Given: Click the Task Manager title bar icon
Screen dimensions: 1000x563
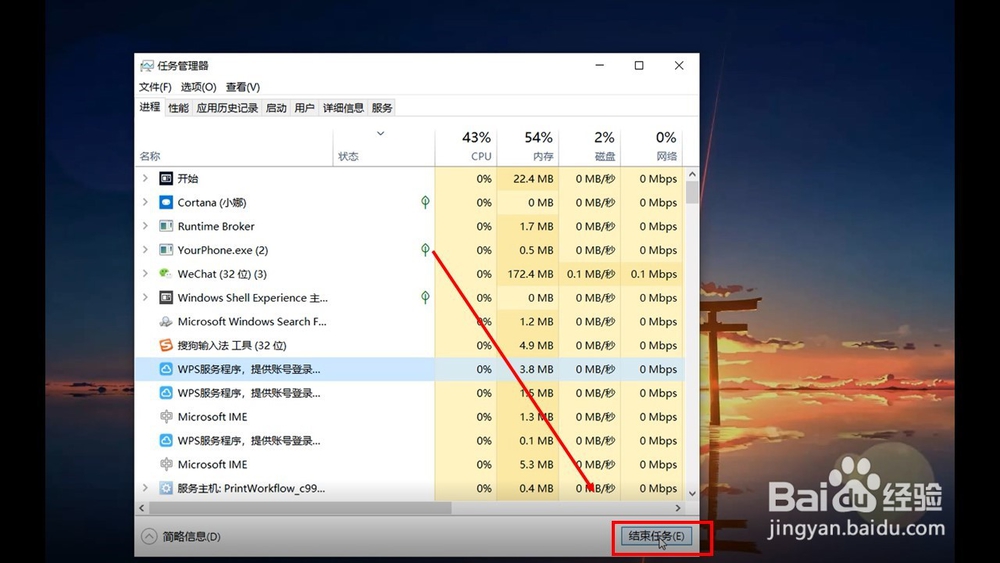Looking at the screenshot, I should 147,66.
